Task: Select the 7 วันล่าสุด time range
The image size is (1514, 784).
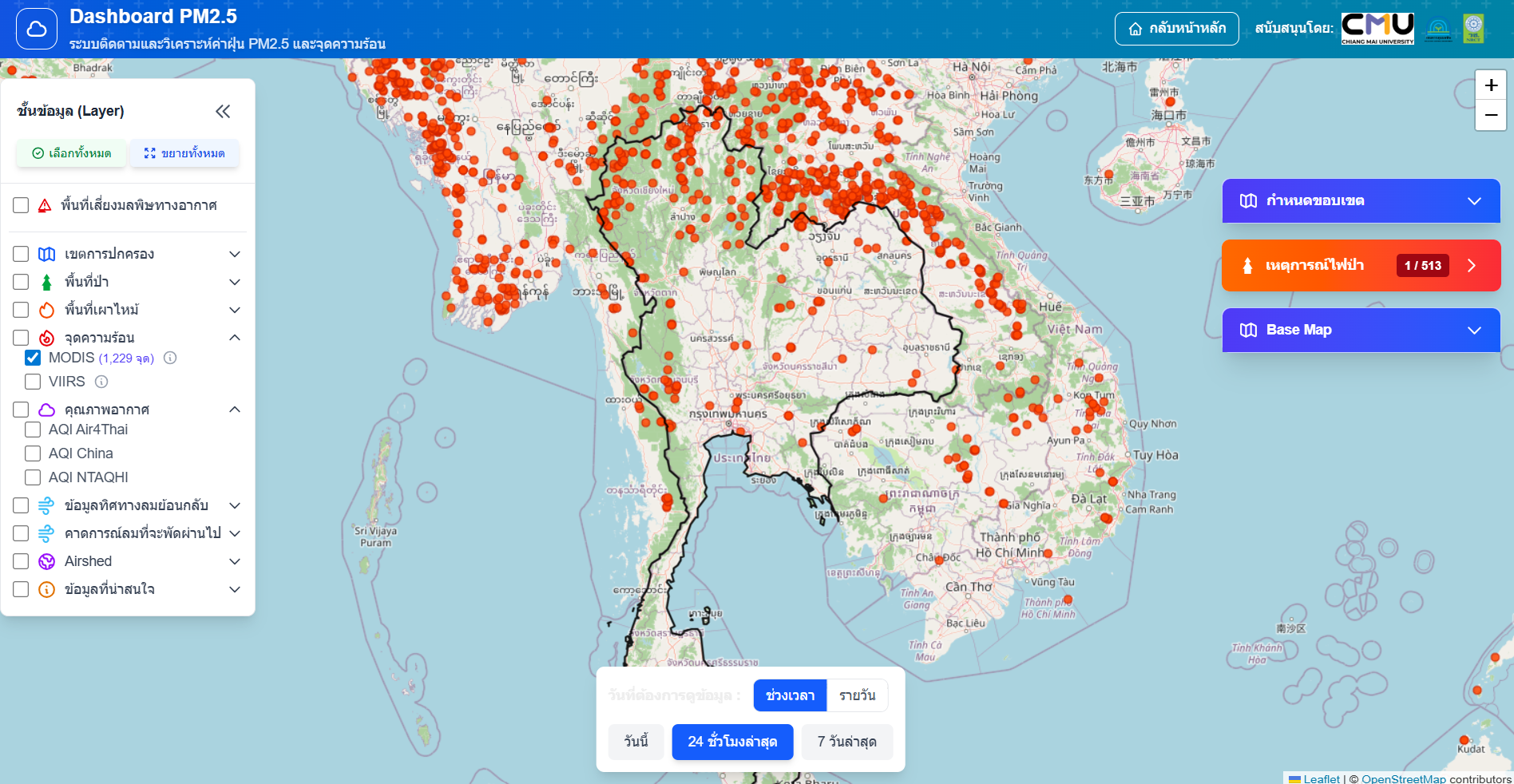Action: pos(846,742)
